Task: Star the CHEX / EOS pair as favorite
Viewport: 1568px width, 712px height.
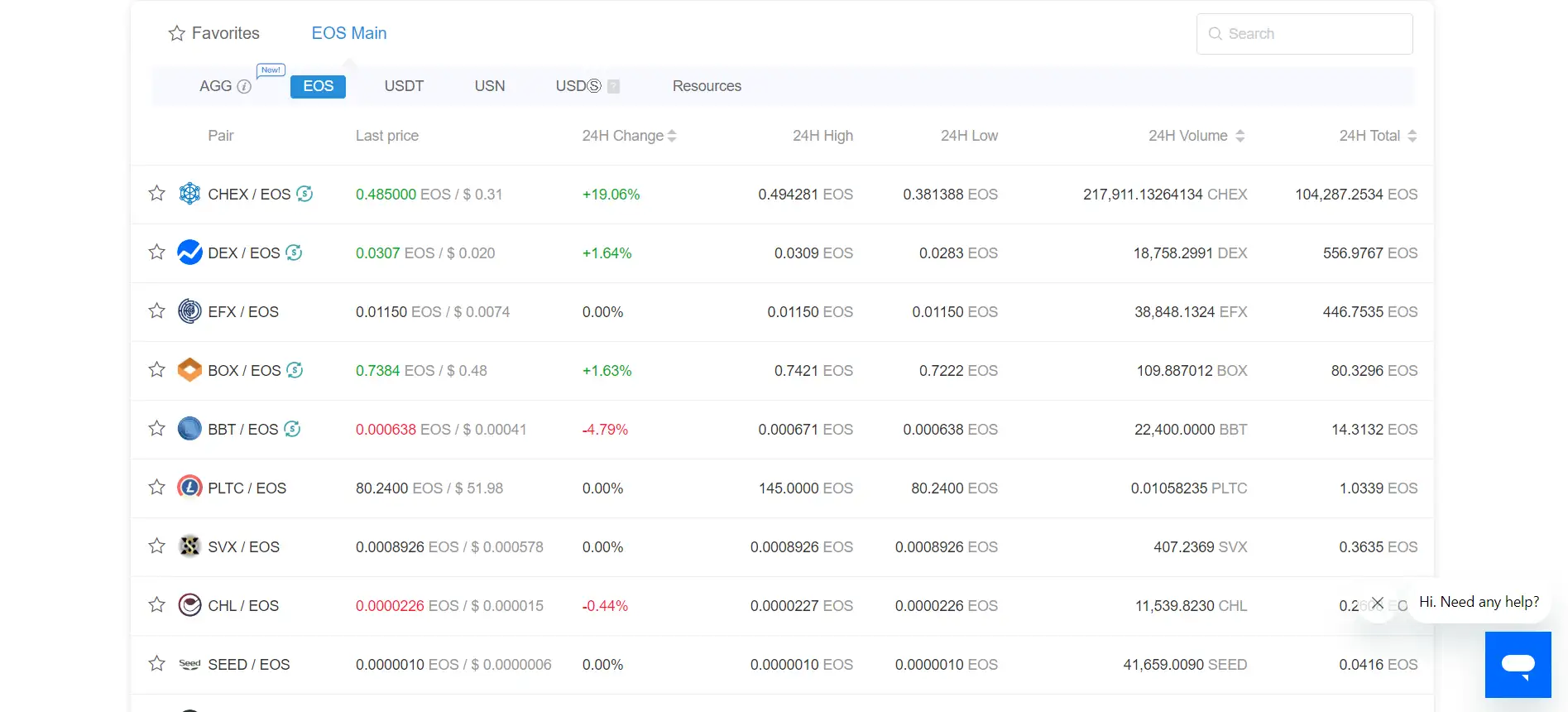Action: point(156,194)
